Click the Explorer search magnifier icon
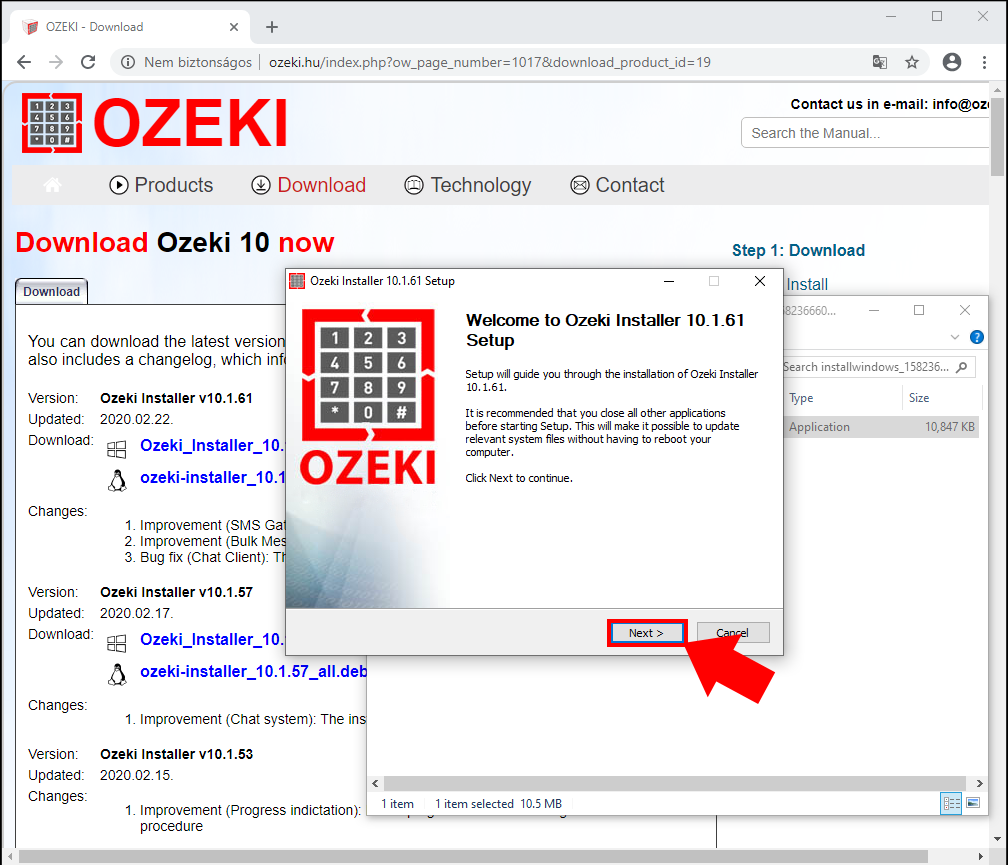Screen dimensions: 1008x865 coord(962,367)
